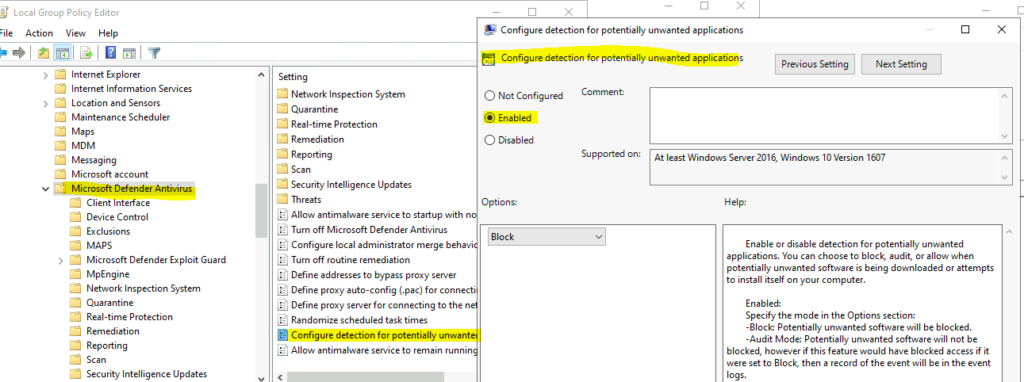Select Real-time Protection in Setting list
Image resolution: width=1024 pixels, height=382 pixels.
pyautogui.click(x=334, y=124)
